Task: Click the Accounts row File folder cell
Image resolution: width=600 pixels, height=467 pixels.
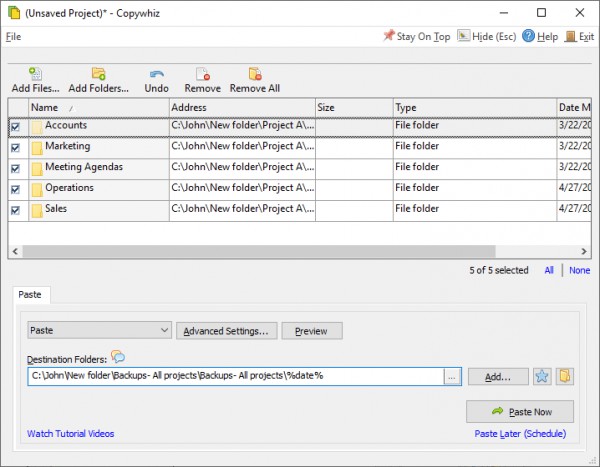Action: coord(475,127)
